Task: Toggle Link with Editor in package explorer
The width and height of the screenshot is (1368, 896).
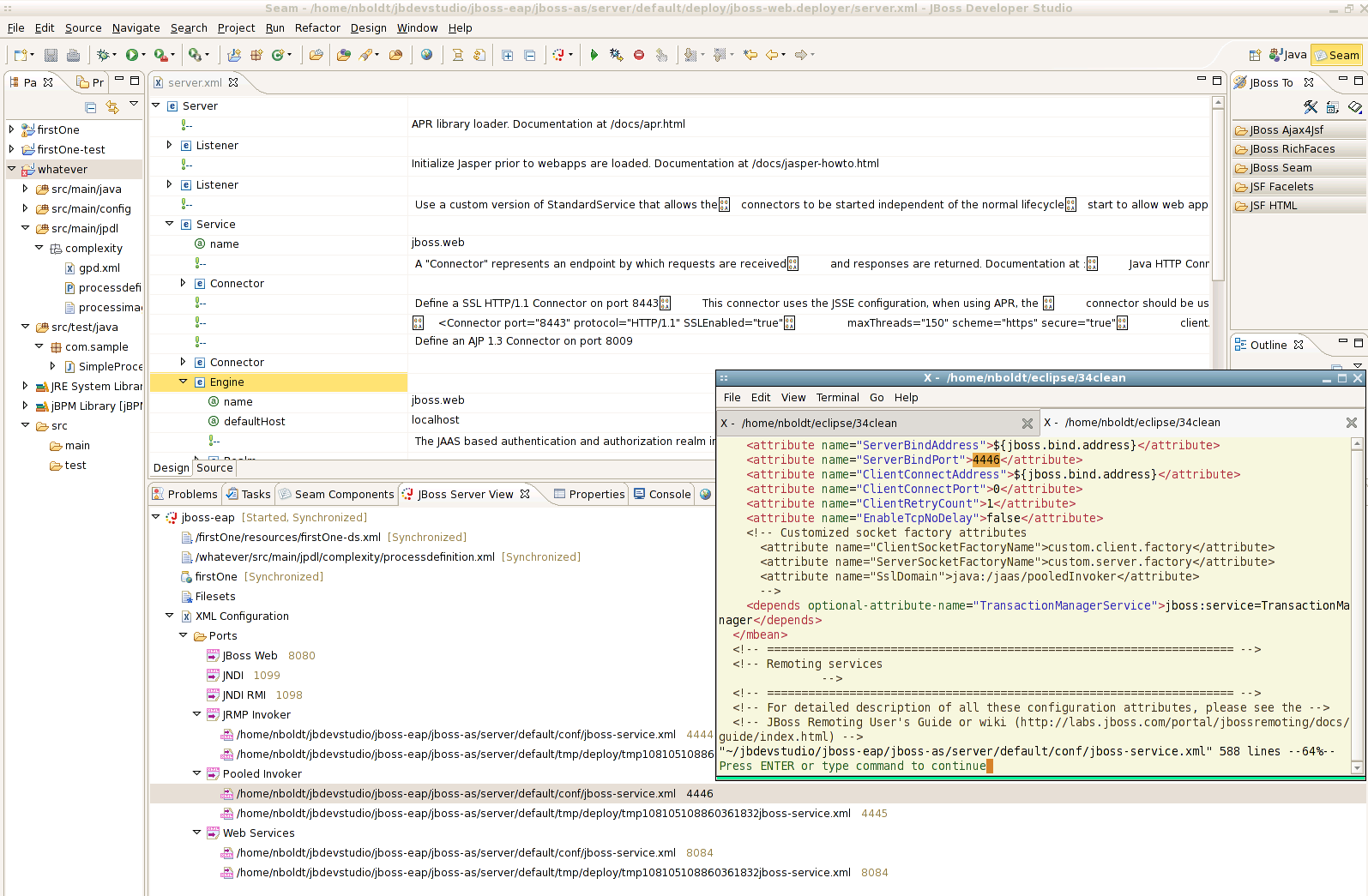Action: tap(112, 107)
